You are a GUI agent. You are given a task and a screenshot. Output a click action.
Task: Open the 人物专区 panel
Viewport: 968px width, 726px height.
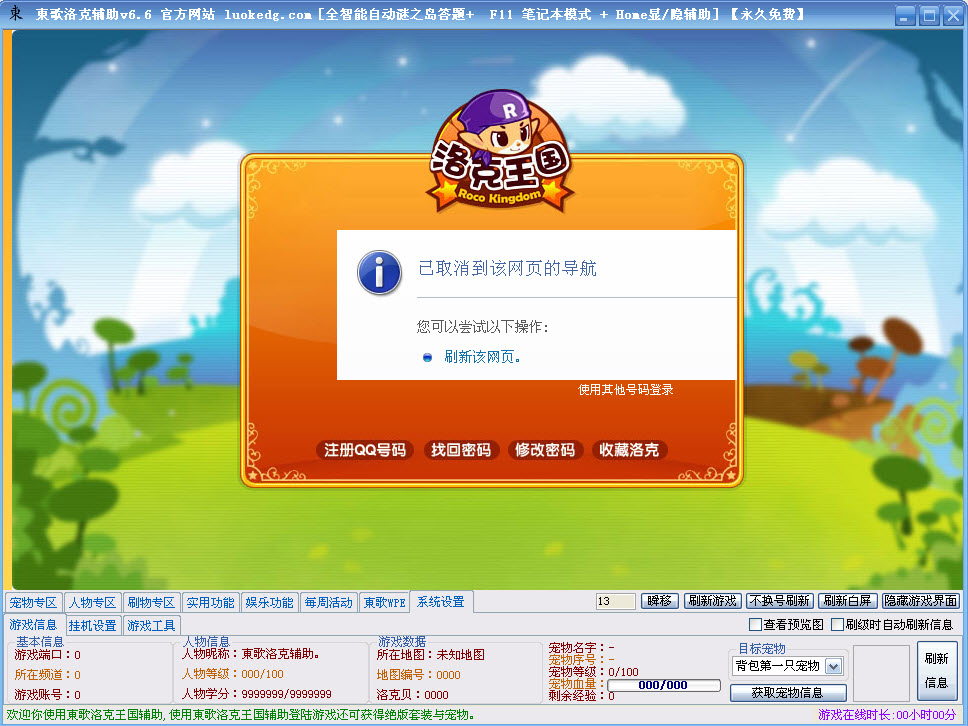pos(92,602)
